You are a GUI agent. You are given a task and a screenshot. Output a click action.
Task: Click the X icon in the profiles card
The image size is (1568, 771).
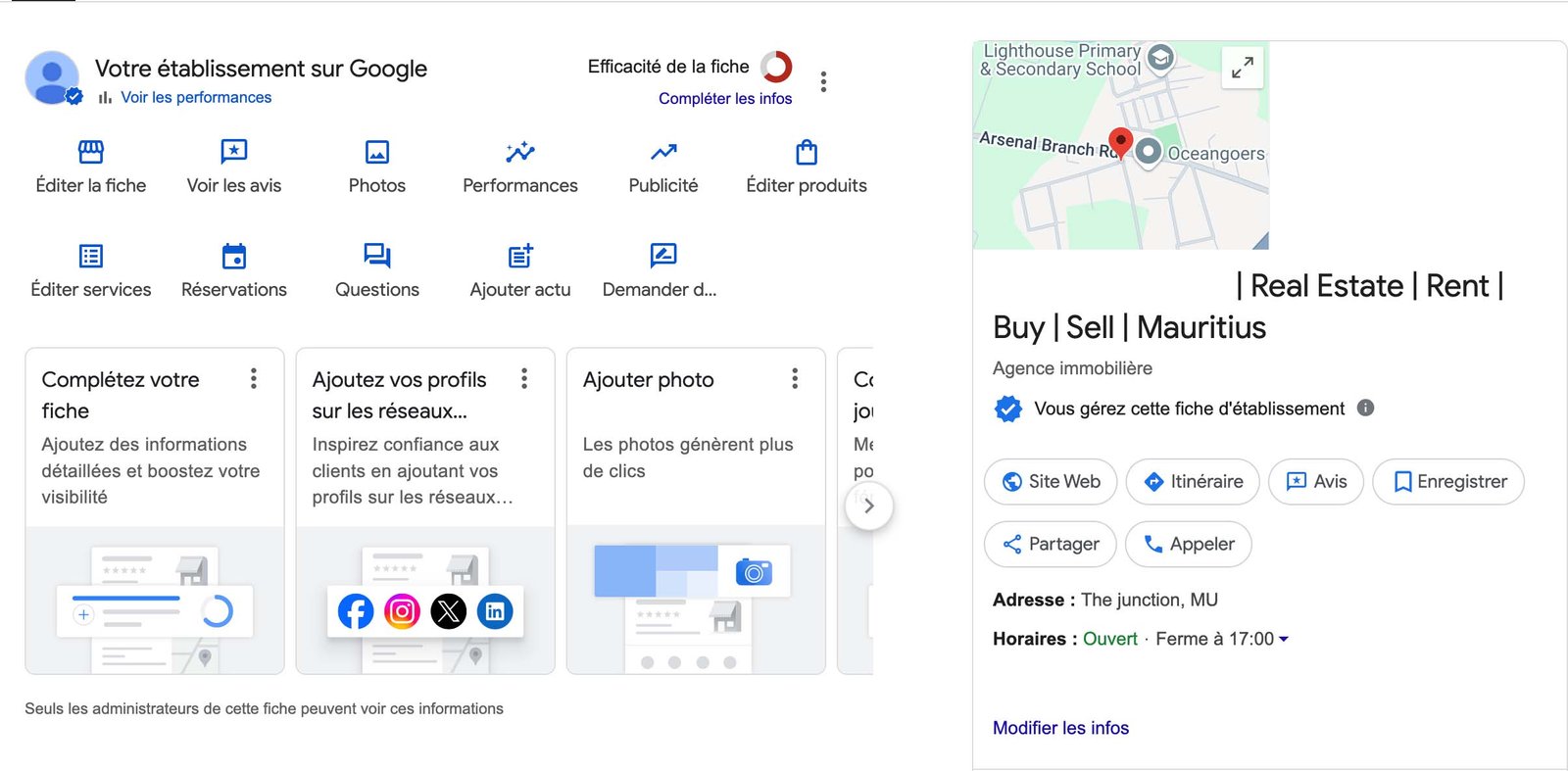click(x=449, y=611)
